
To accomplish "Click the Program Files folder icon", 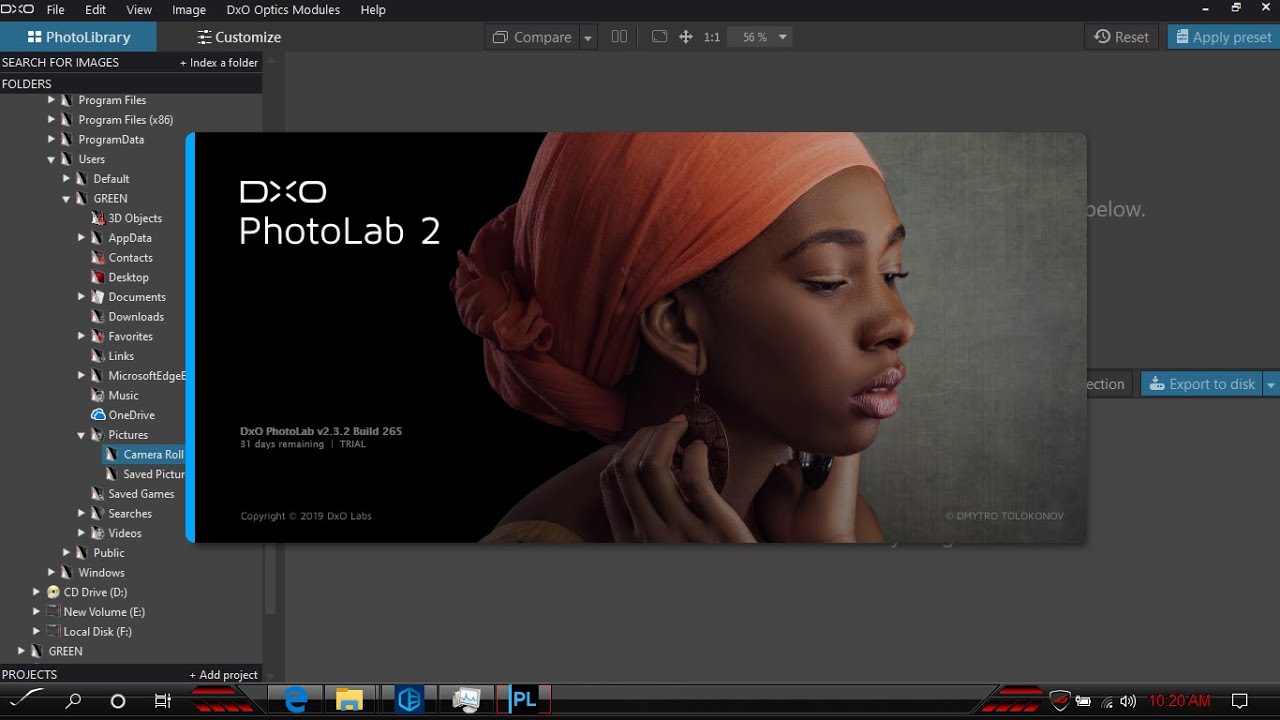I will click(66, 100).
